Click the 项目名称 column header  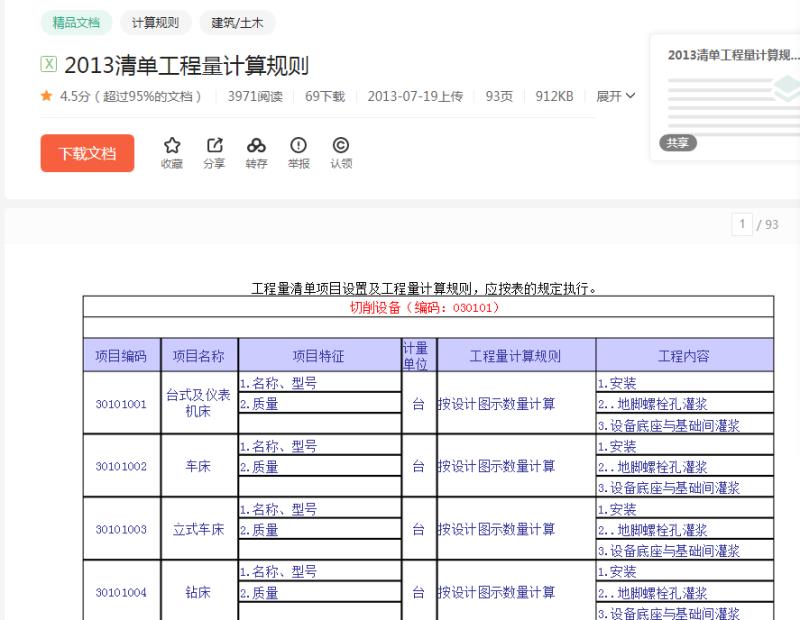(x=199, y=356)
